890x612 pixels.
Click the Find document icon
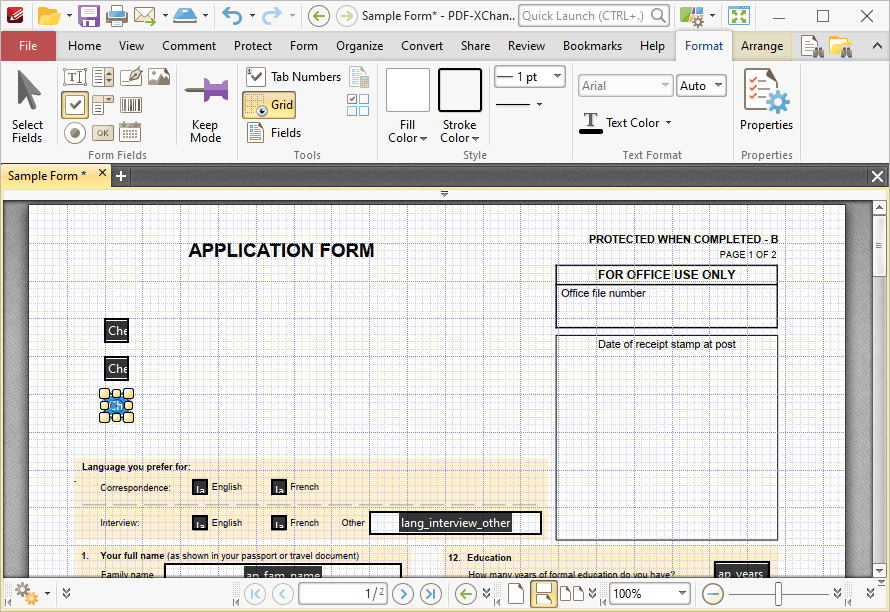click(x=812, y=47)
